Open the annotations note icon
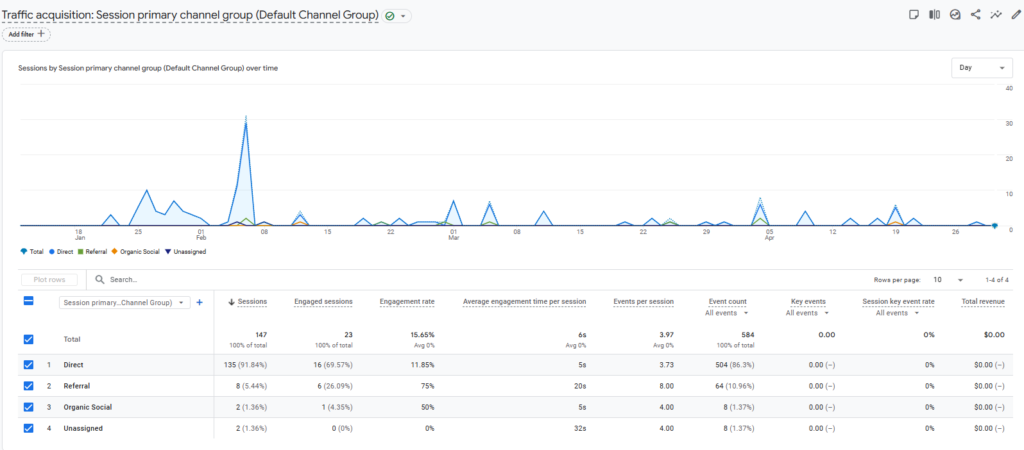The image size is (1024, 450). (914, 15)
